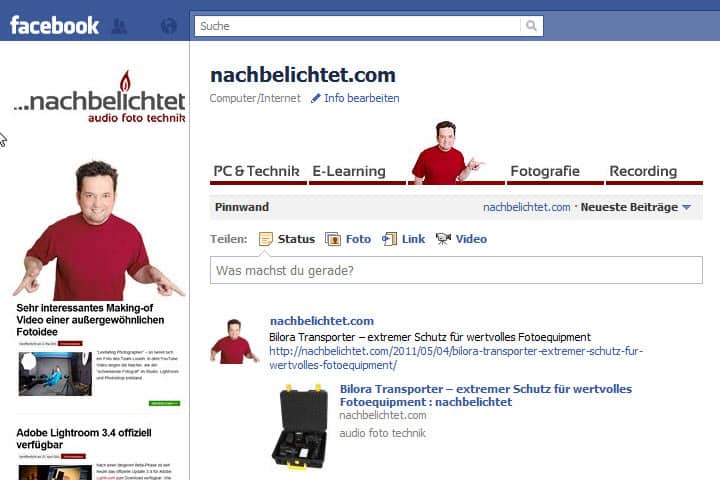Open the Fotografie tab

pos(545,172)
